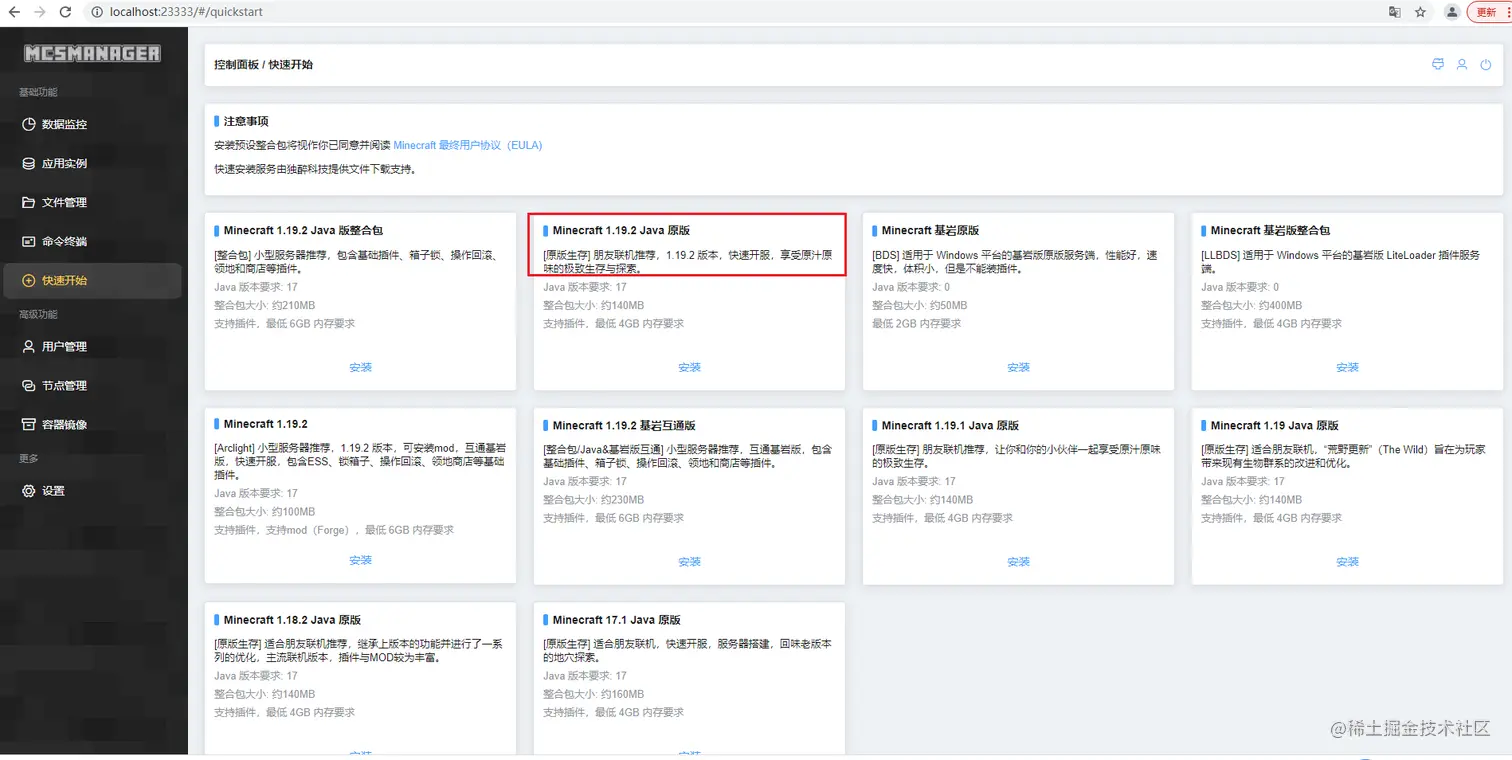Click the 高级功能 sidebar section label
Viewport: 1512px width, 760px height.
coord(38,314)
